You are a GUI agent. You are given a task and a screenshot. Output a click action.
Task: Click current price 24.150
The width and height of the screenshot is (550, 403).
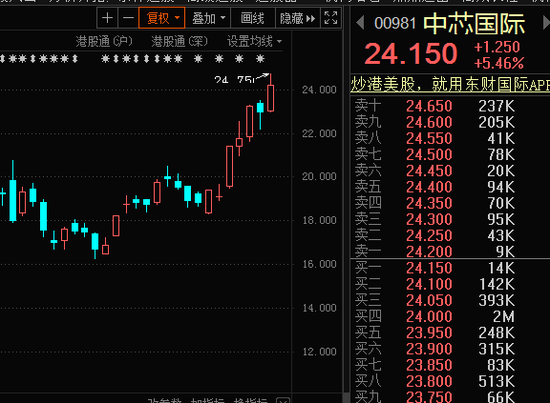(x=411, y=54)
